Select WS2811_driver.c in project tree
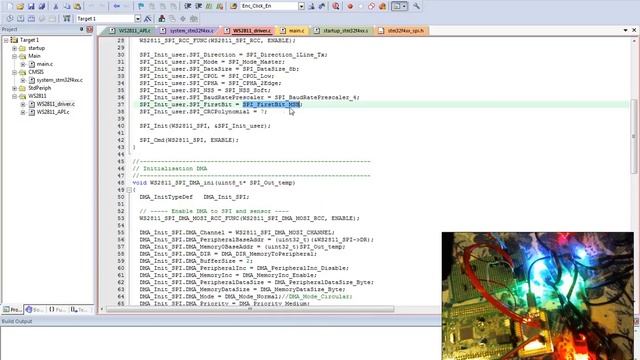 pyautogui.click(x=56, y=104)
